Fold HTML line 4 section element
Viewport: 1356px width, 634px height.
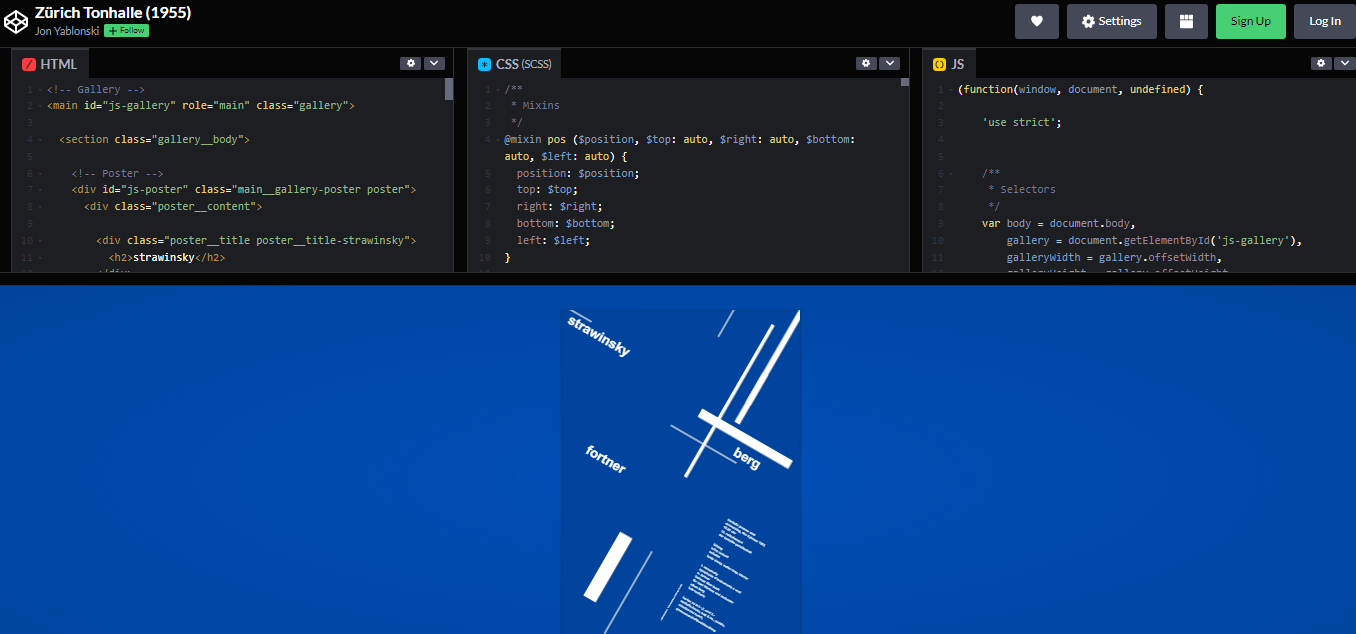pyautogui.click(x=40, y=140)
